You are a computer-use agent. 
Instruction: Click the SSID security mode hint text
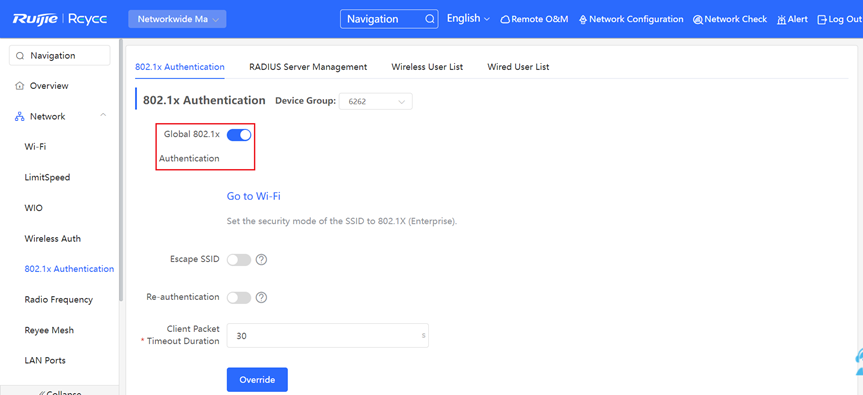point(342,222)
